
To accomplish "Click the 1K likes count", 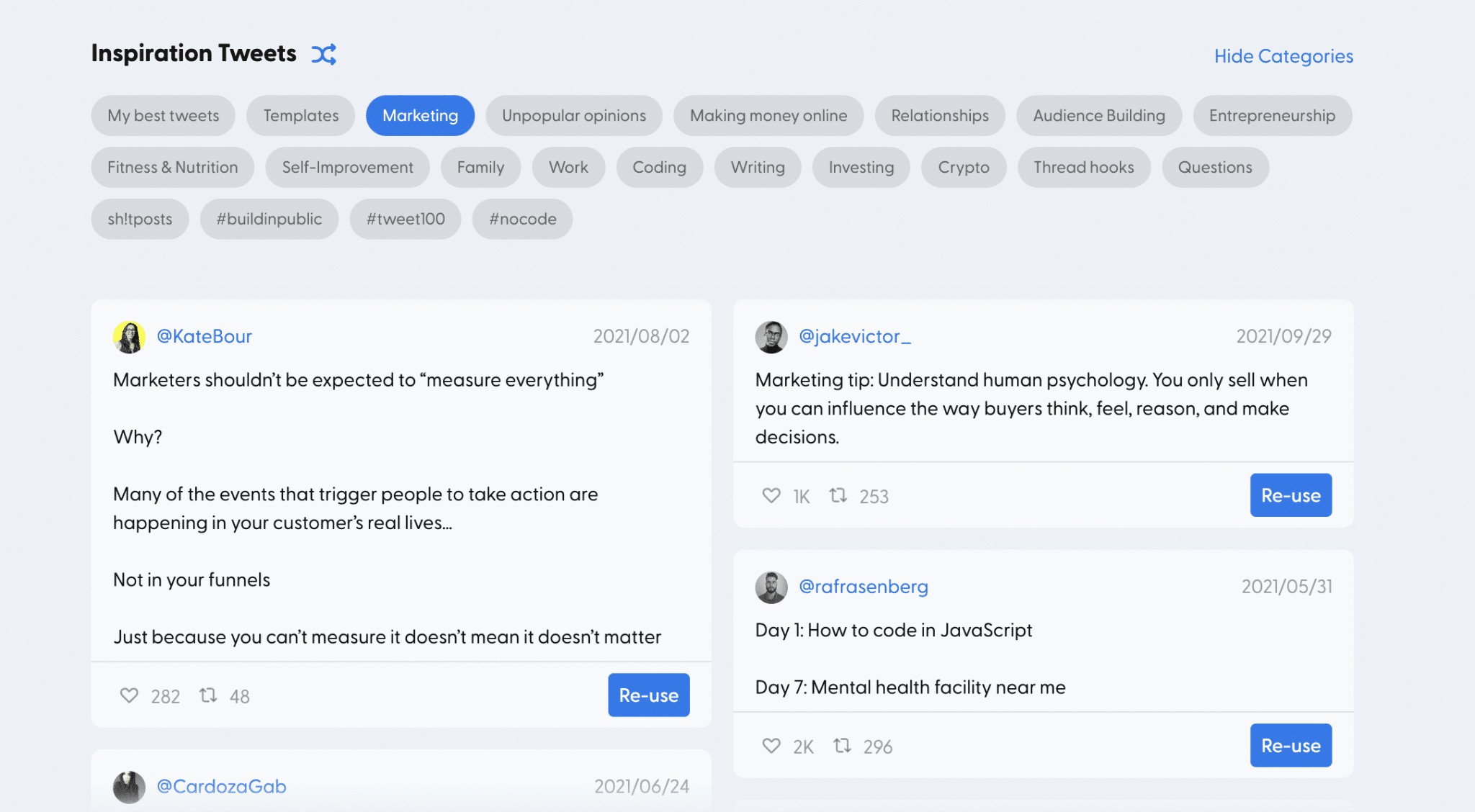I will click(801, 496).
